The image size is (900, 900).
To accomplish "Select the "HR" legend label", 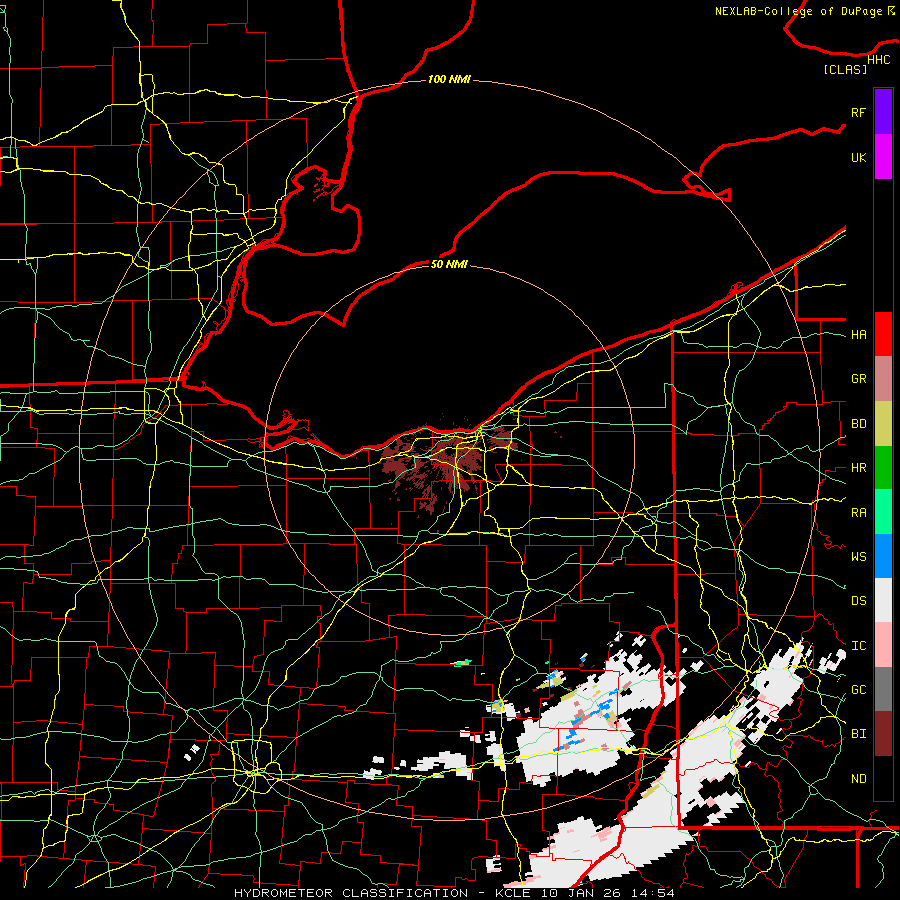I will click(858, 468).
